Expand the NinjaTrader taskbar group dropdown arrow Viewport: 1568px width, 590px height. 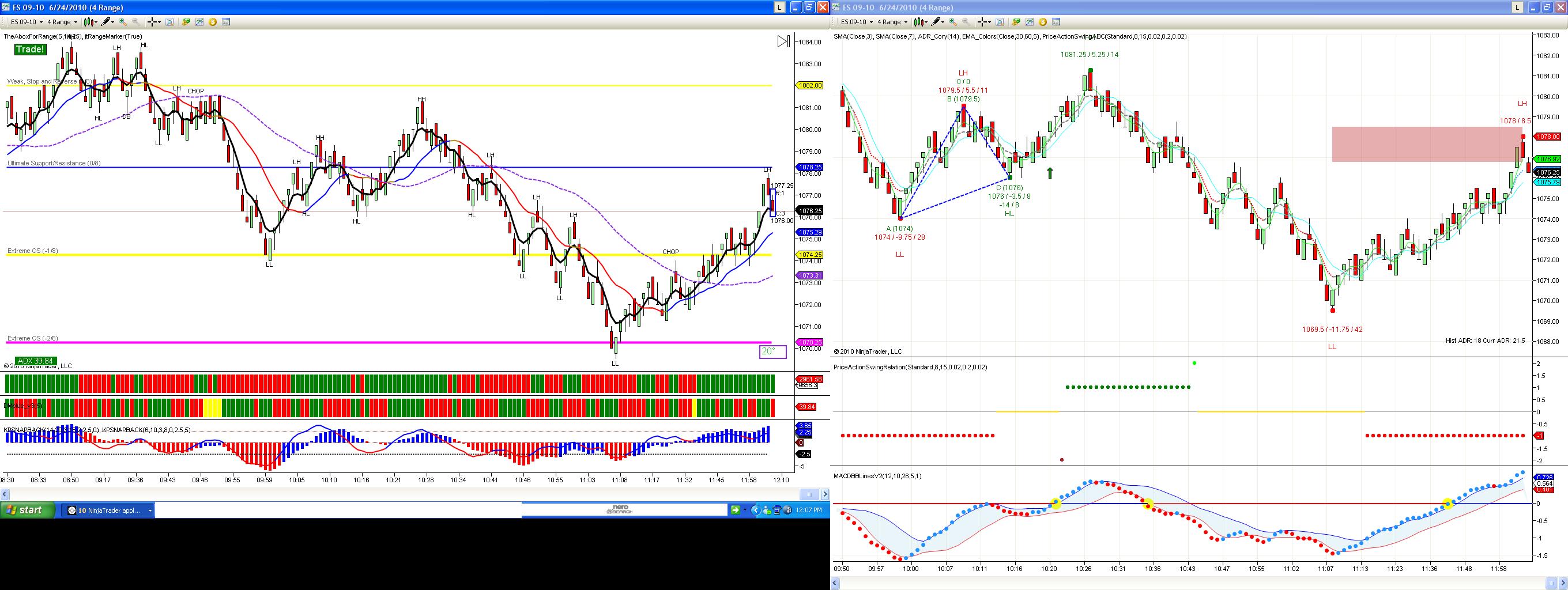[x=150, y=510]
